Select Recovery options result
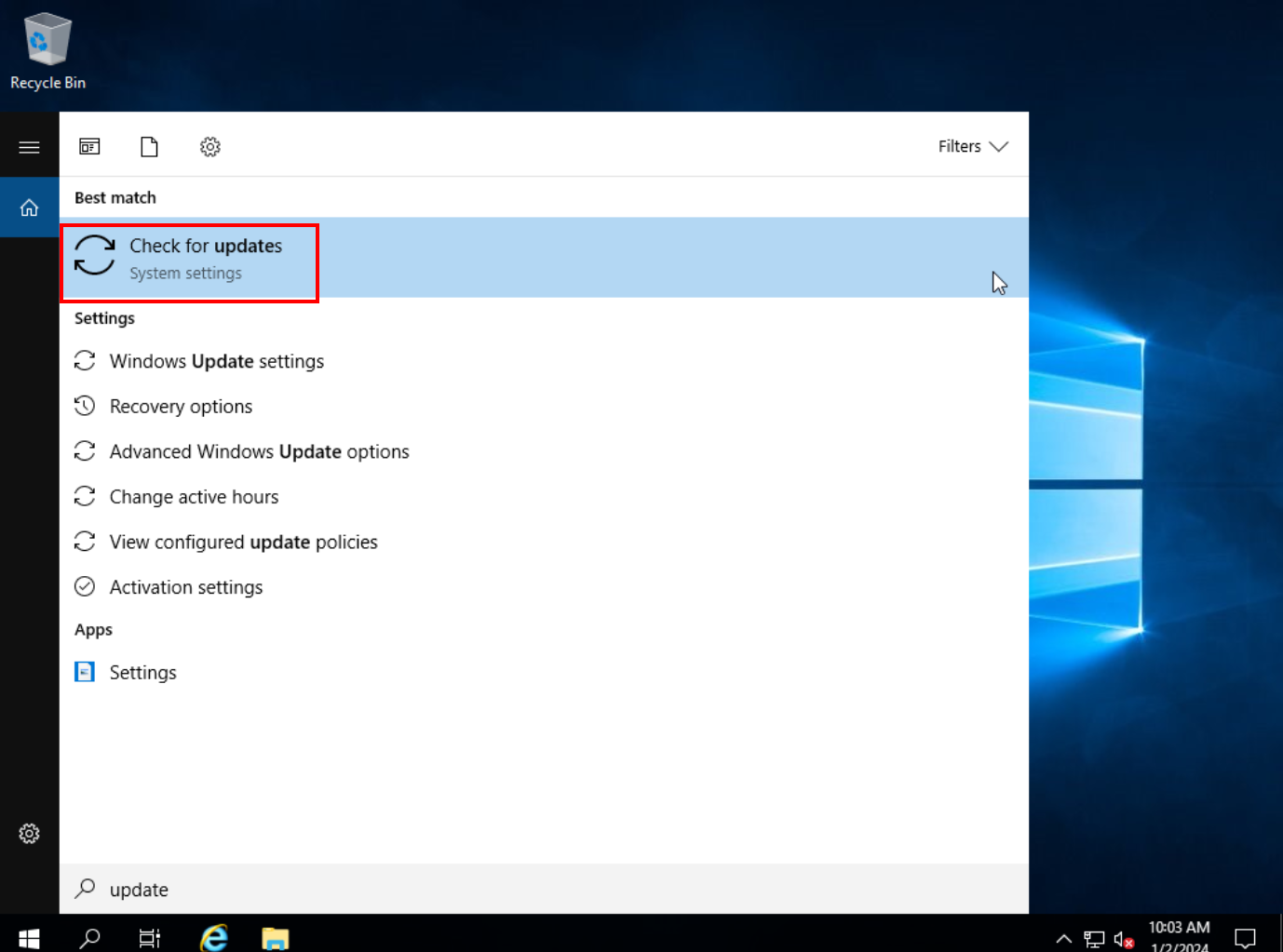 [181, 407]
